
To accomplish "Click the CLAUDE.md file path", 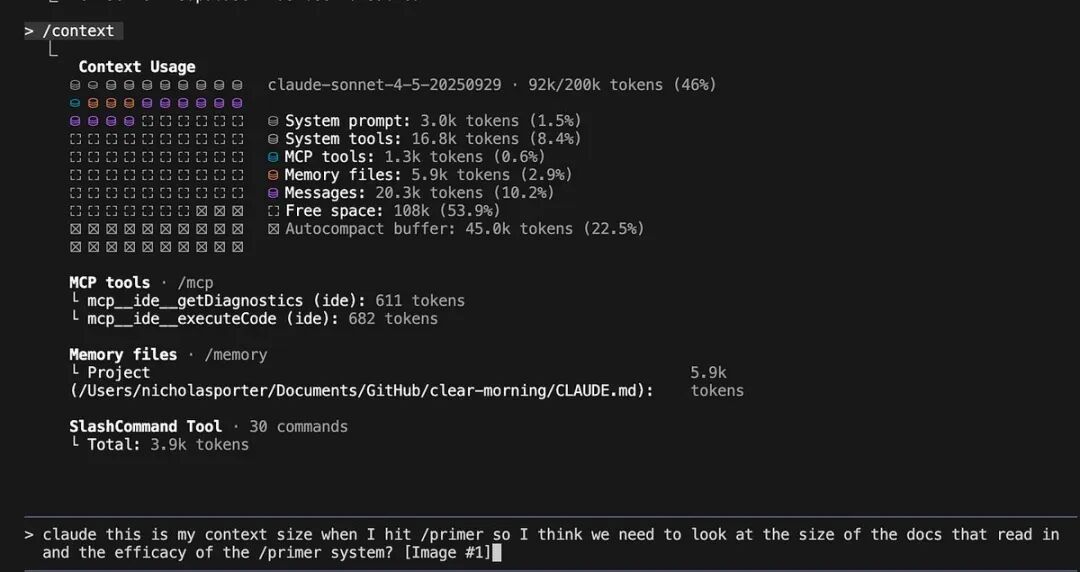I will coord(362,391).
